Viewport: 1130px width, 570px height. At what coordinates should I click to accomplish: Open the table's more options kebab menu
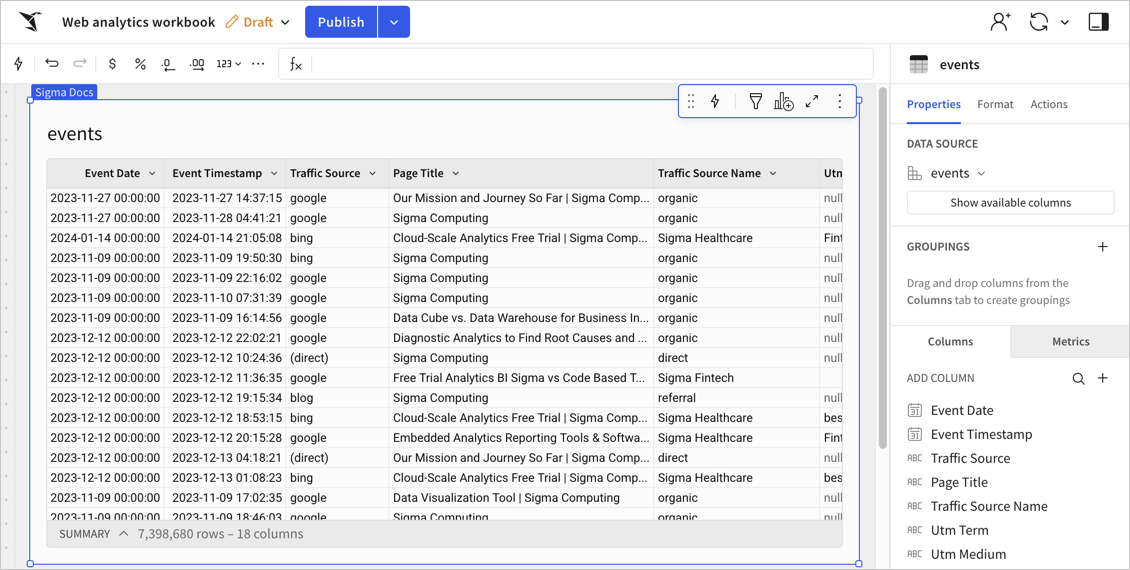[x=840, y=102]
